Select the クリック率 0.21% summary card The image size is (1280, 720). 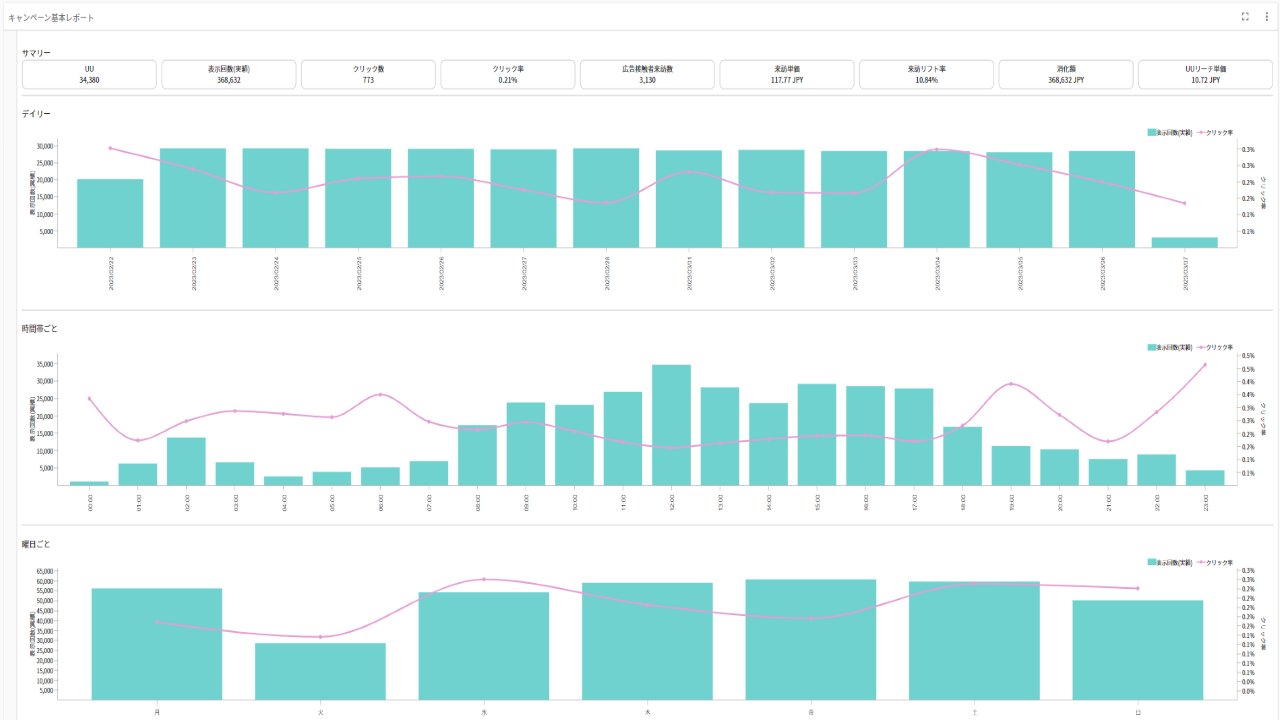pos(508,74)
